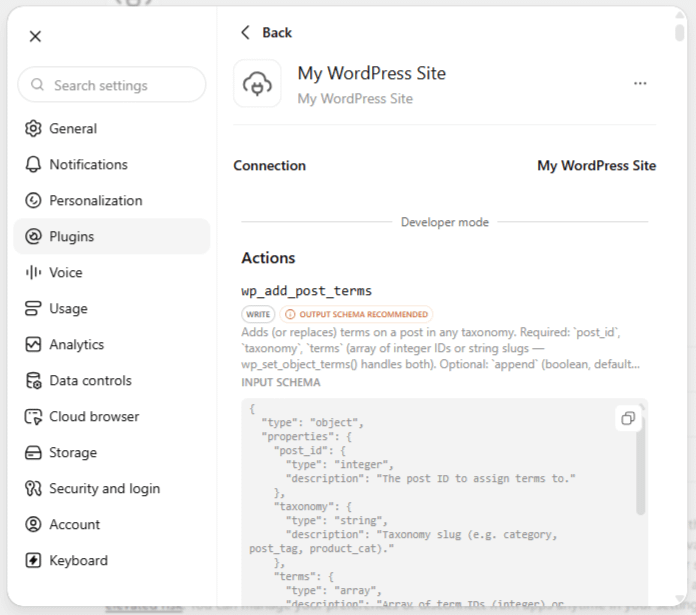Click the back chevron arrow
This screenshot has width=696, height=615.
[245, 32]
